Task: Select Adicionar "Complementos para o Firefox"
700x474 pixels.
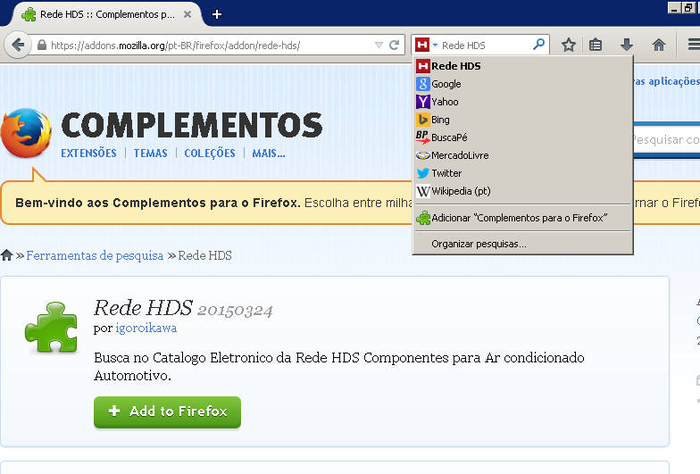Action: [523, 218]
